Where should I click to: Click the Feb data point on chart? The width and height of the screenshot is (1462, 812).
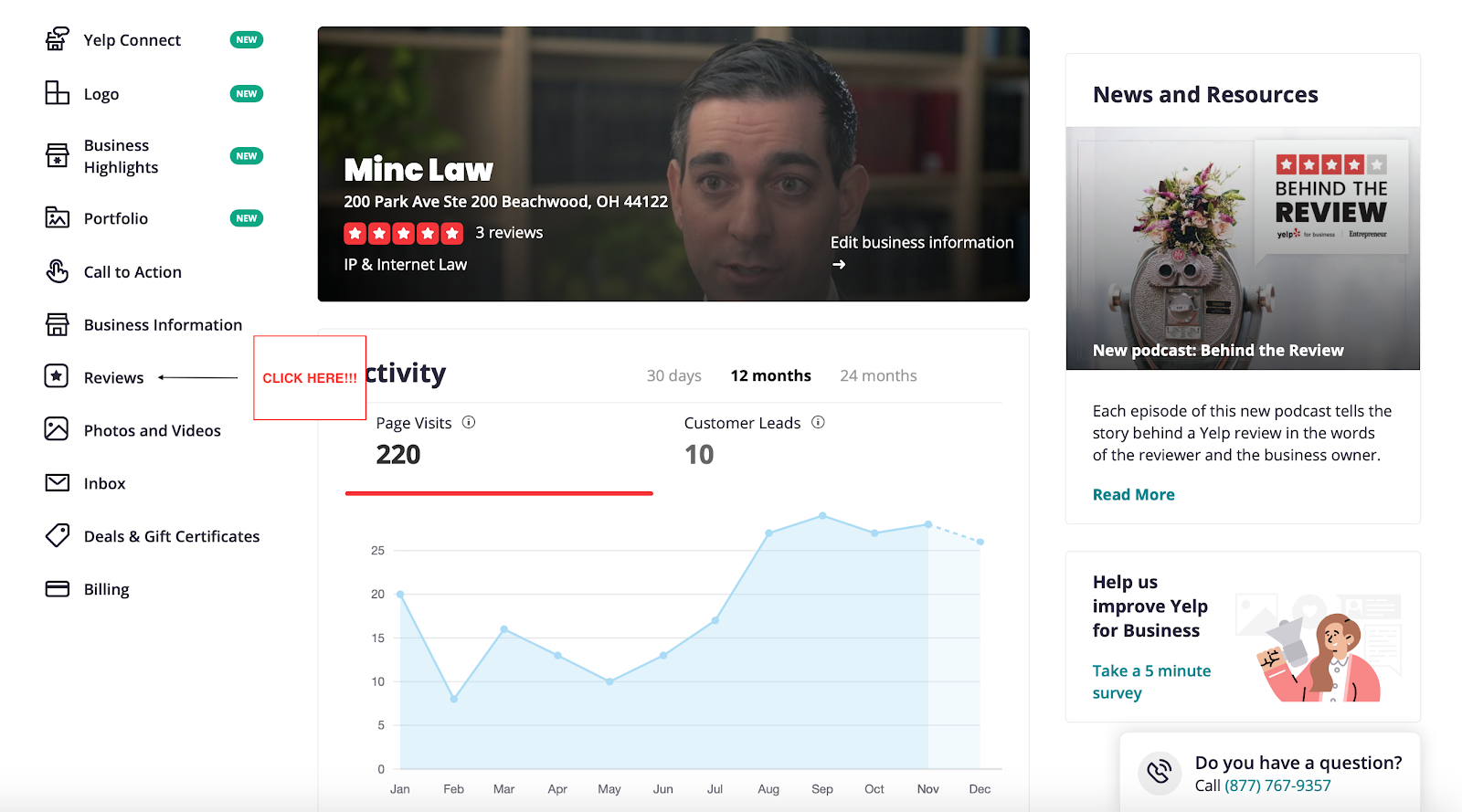point(454,699)
